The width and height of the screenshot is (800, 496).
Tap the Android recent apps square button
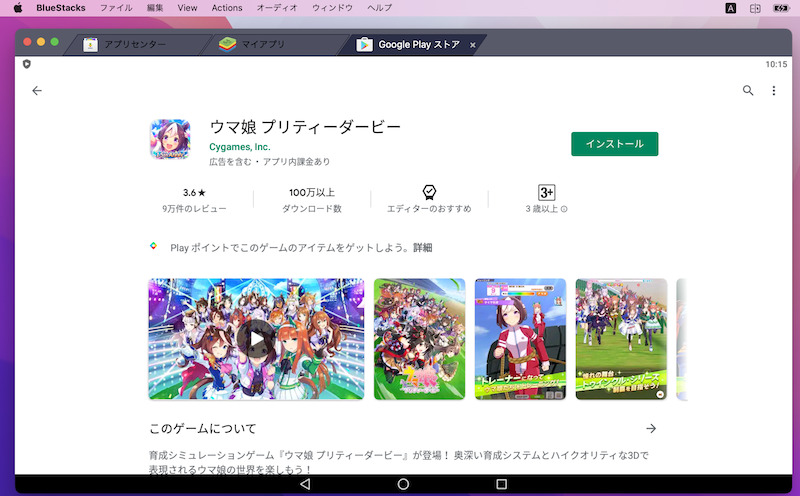[501, 484]
